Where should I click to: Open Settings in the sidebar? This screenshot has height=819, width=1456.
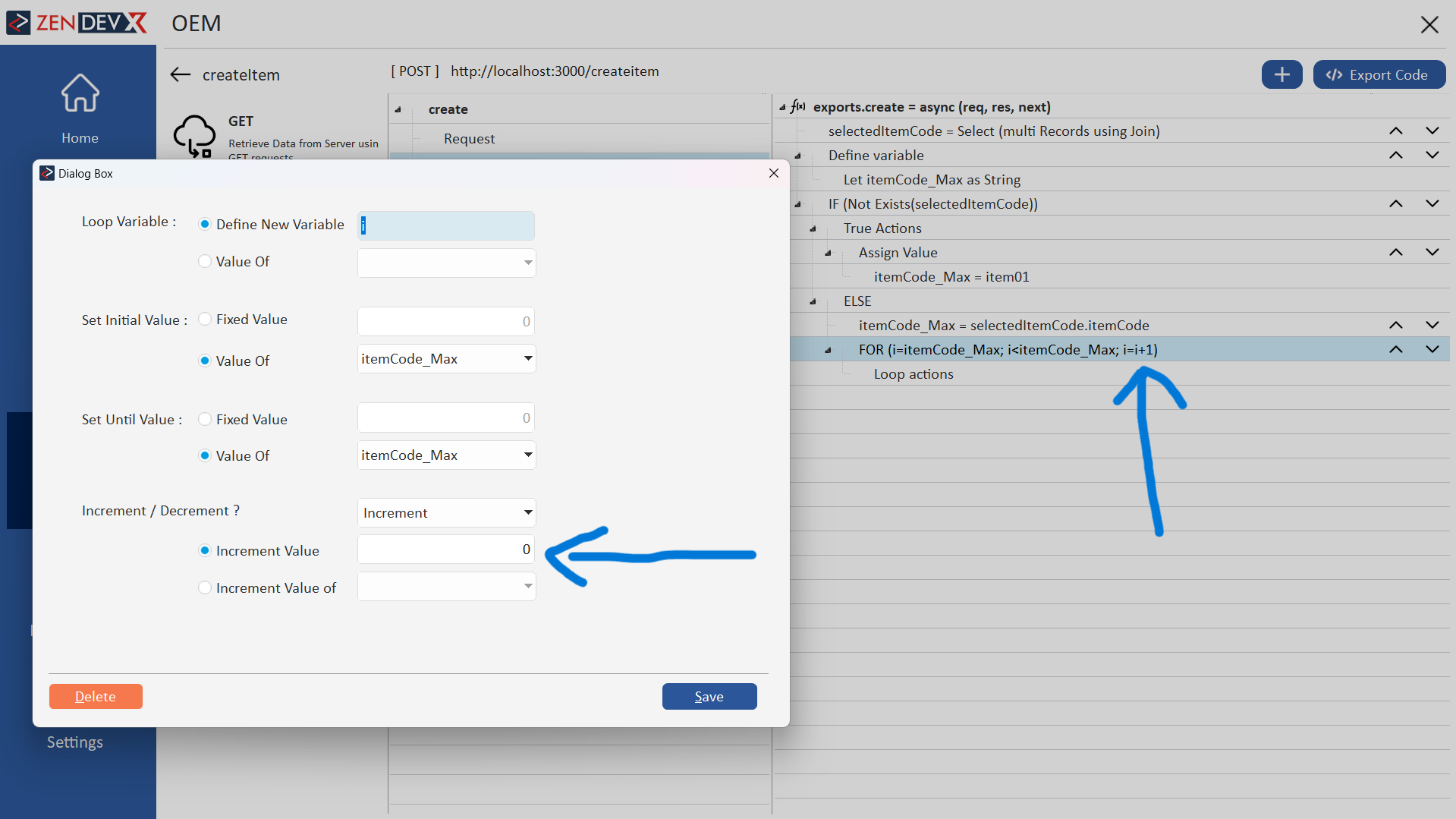(74, 742)
